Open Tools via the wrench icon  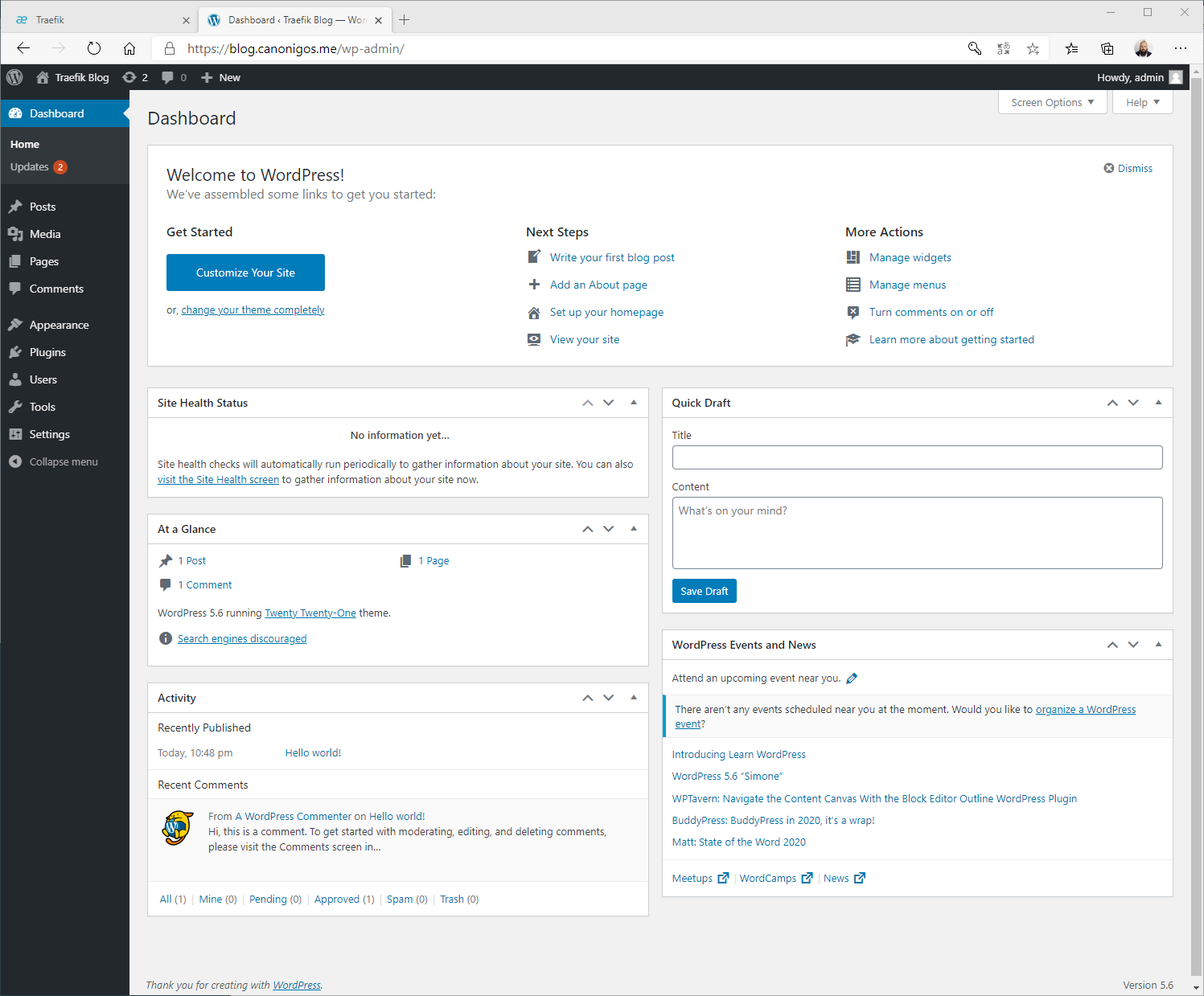[16, 406]
